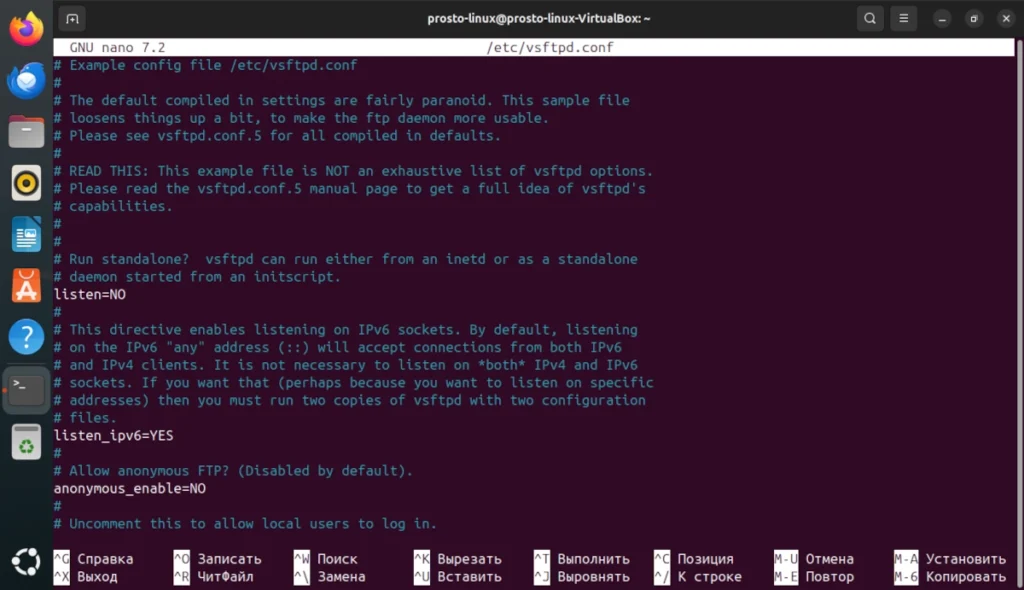This screenshot has width=1024, height=590.
Task: Close the terminal window
Action: (1006, 19)
